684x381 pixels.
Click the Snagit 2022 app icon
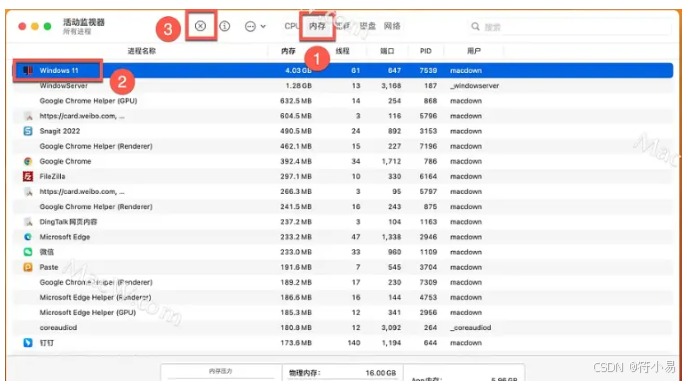click(x=28, y=131)
